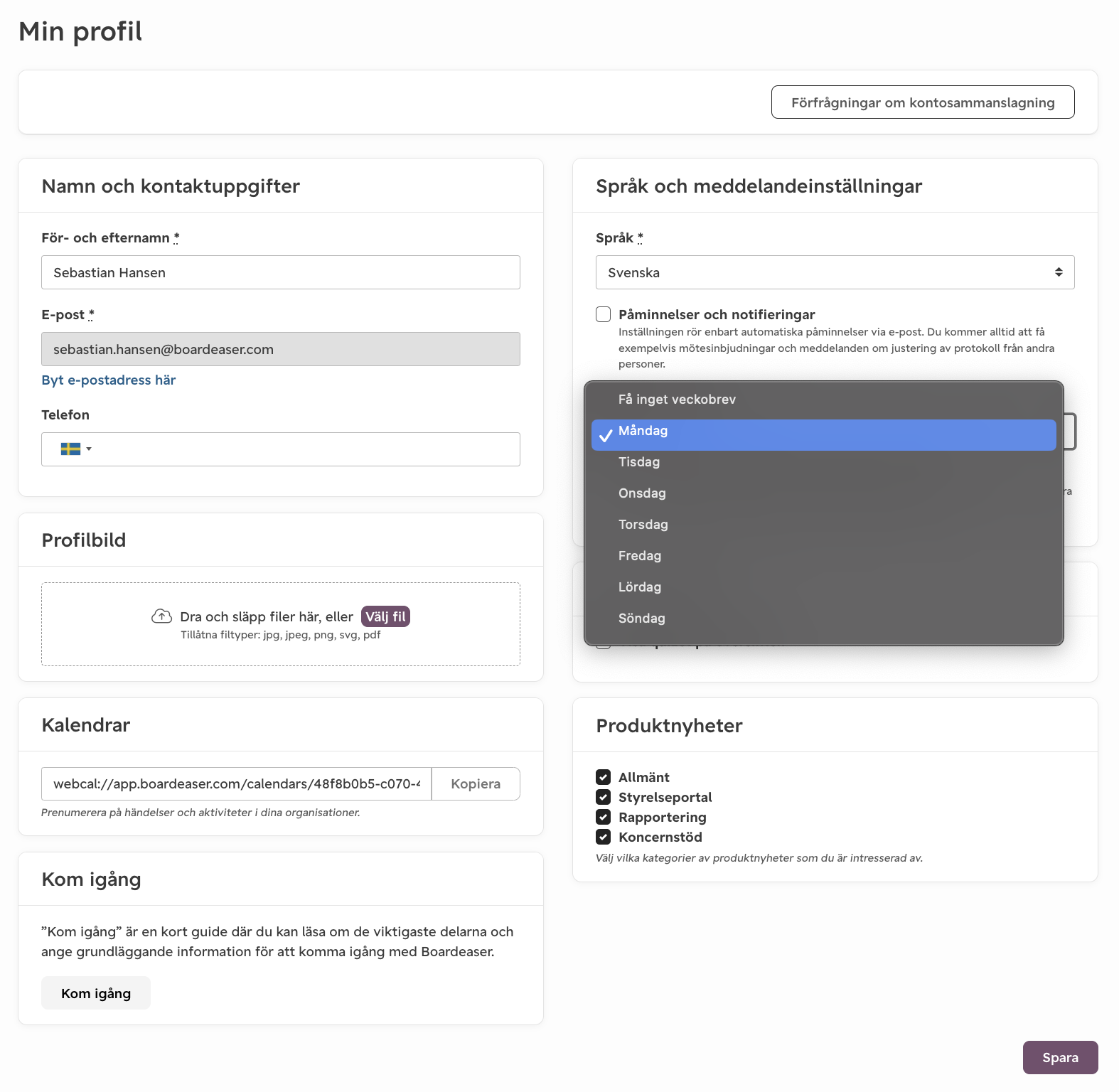Click the cloud upload icon
This screenshot has width=1119, height=1092.
click(161, 616)
